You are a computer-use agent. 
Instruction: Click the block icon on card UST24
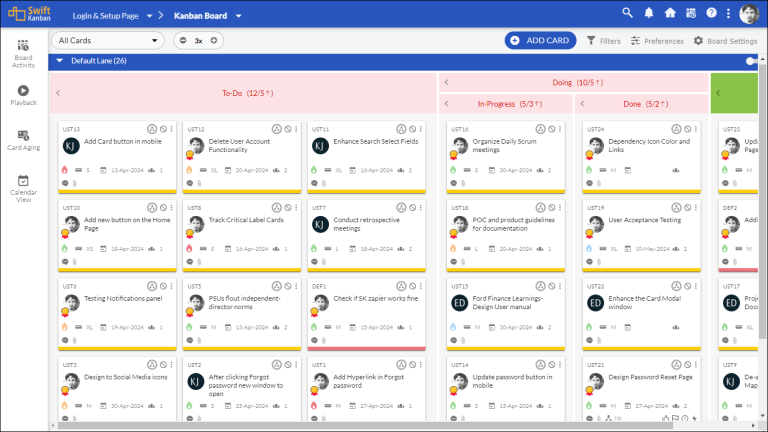pos(688,129)
